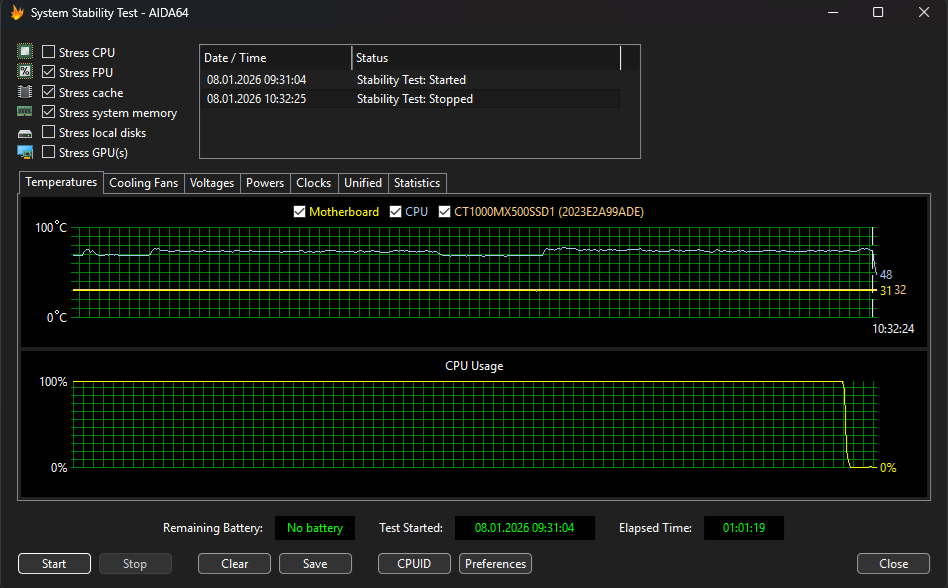948x588 pixels.
Task: Minimize the AIDA64 window
Action: coord(833,13)
